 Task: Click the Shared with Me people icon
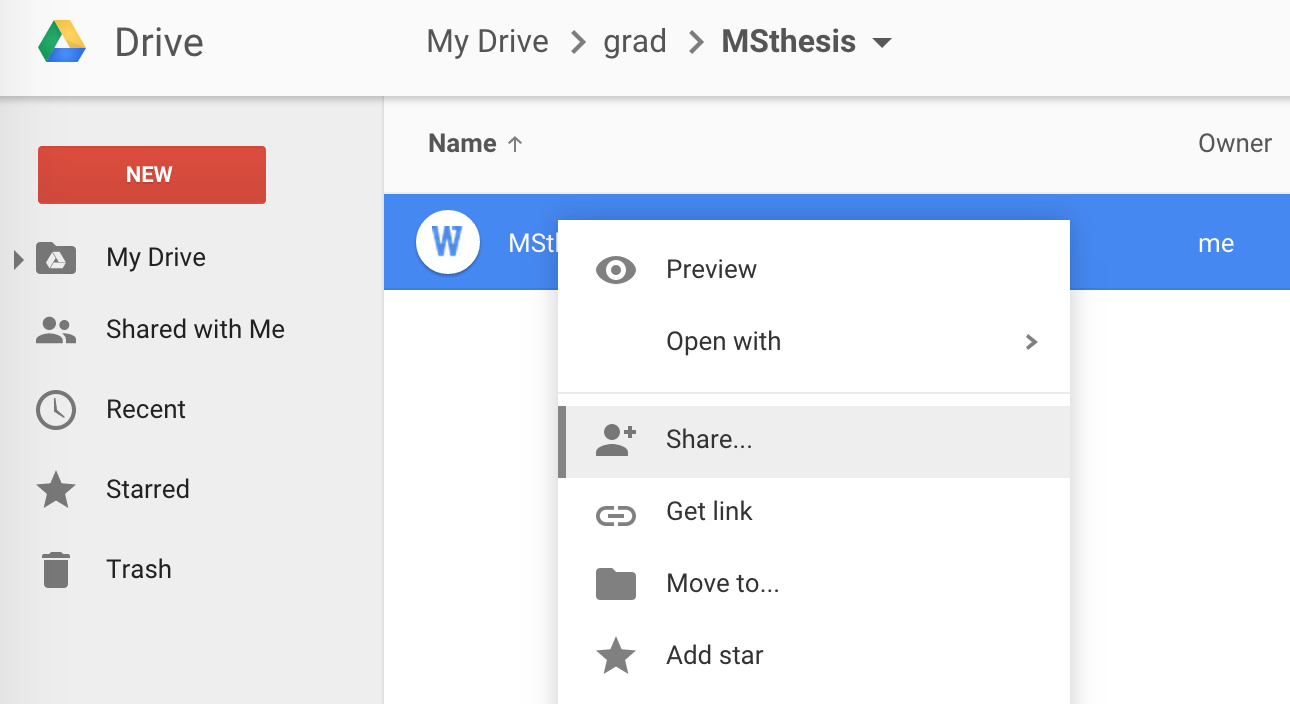(56, 330)
